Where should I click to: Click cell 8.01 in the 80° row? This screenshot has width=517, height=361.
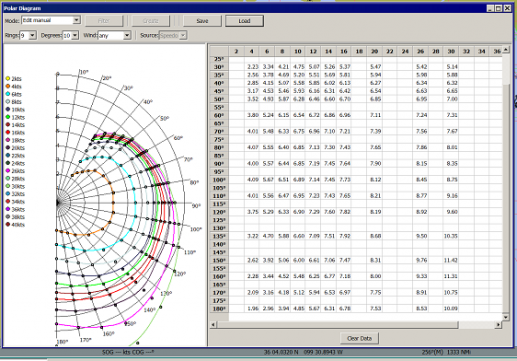[451, 147]
